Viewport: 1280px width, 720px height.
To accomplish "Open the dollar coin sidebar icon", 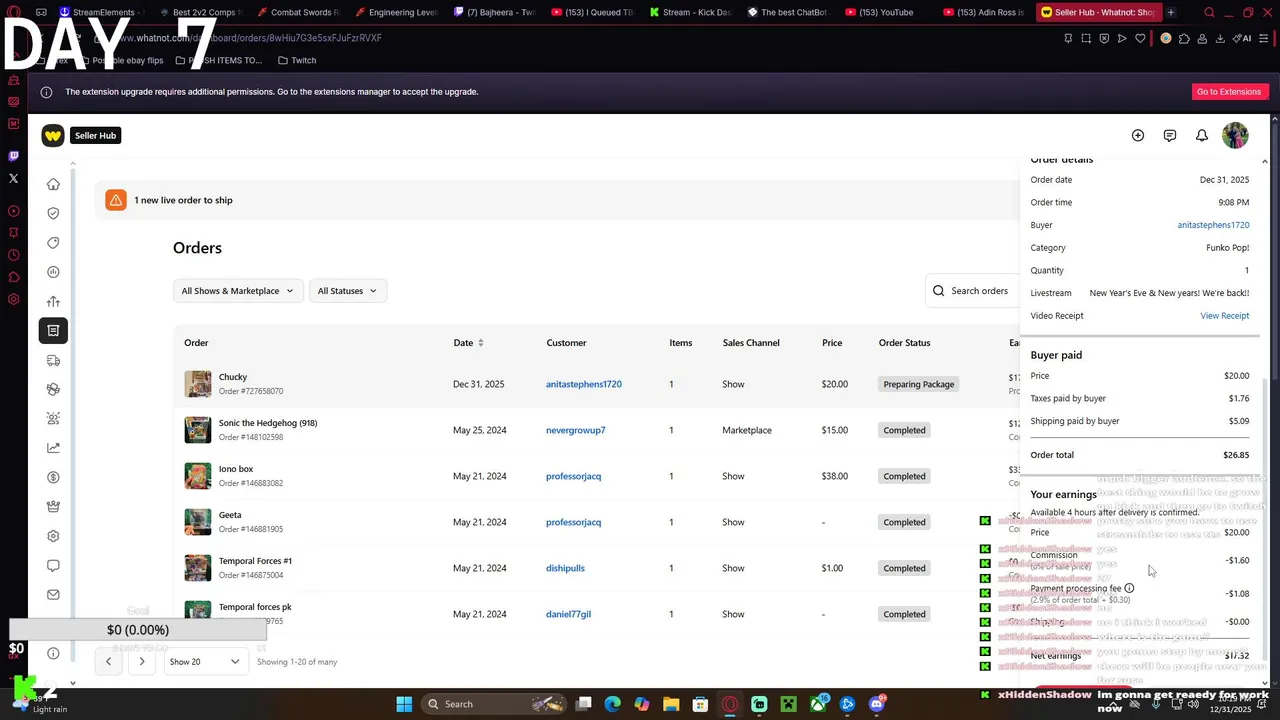I will [x=53, y=477].
